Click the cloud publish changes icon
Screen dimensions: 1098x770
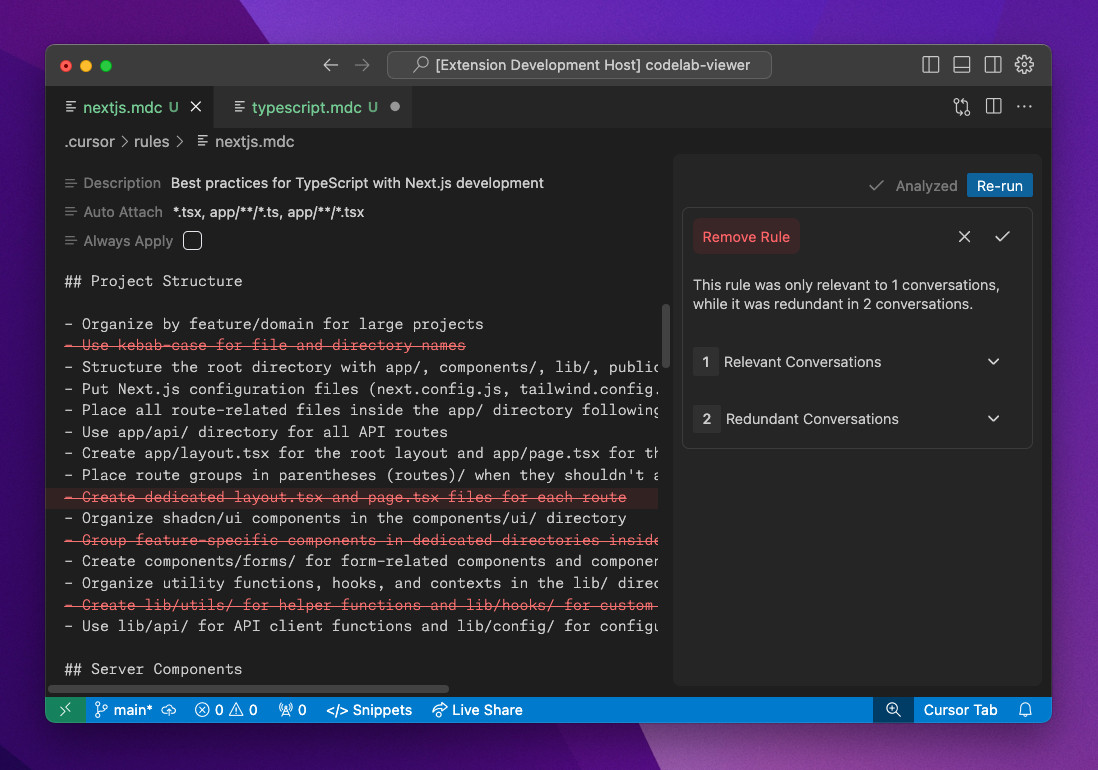[x=169, y=710]
